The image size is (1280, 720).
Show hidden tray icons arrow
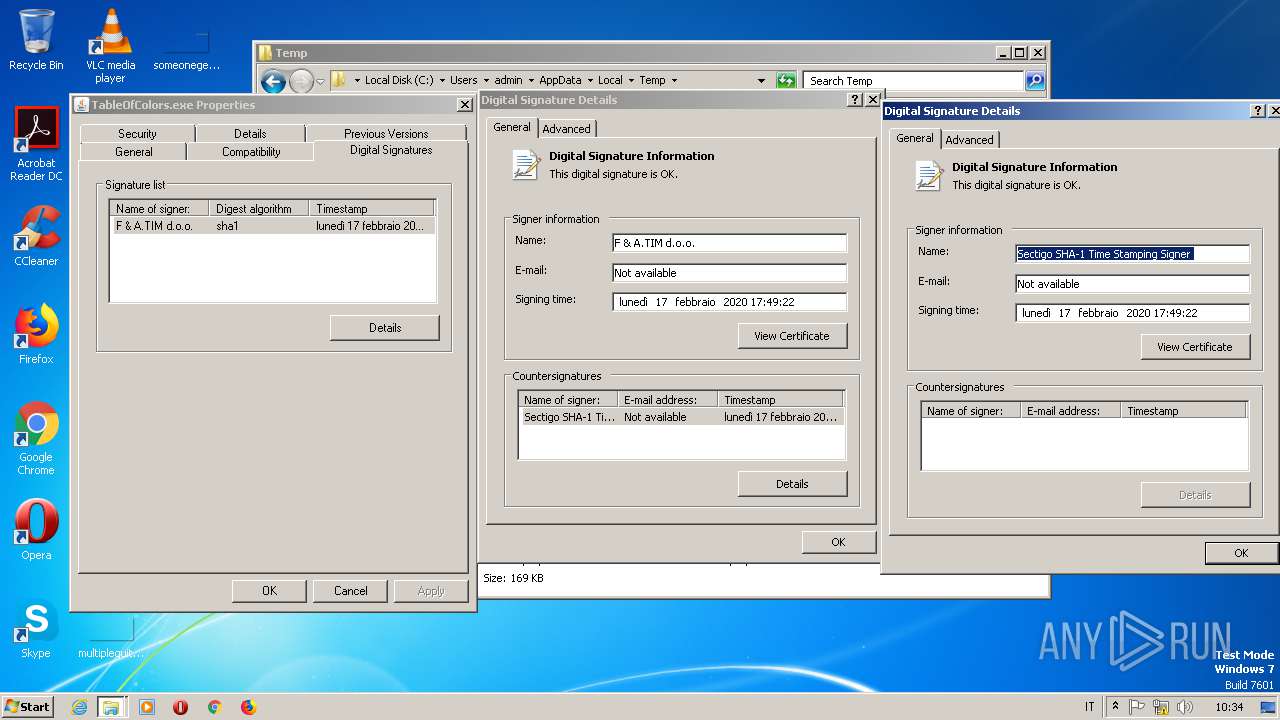click(1115, 706)
